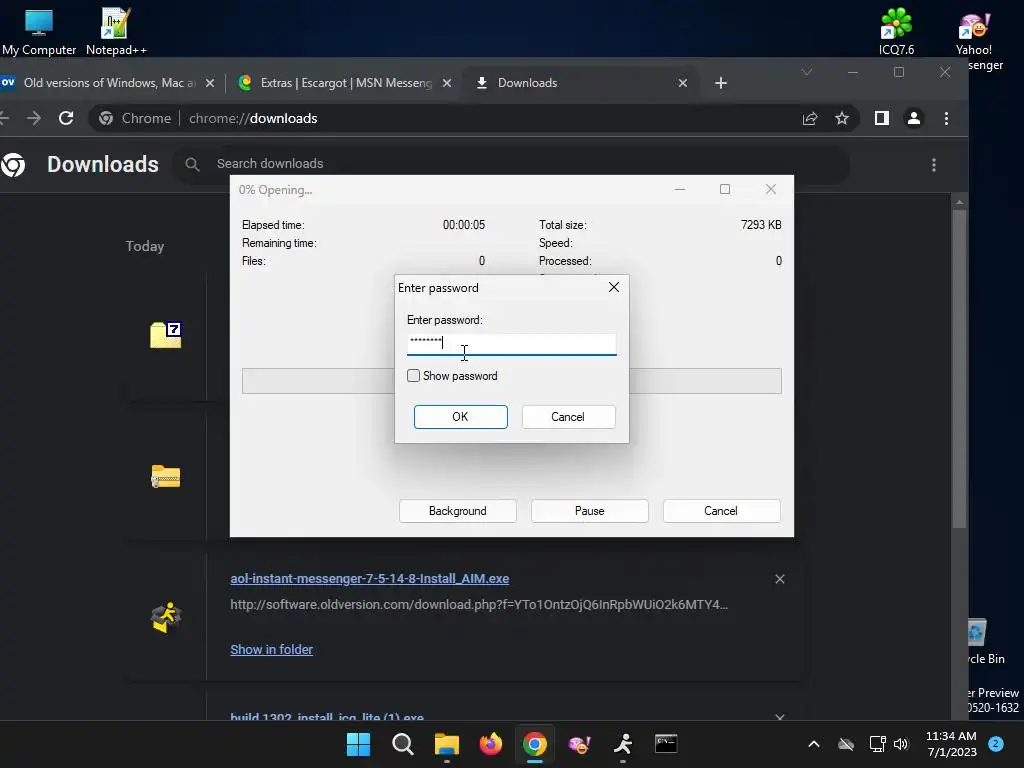This screenshot has width=1024, height=768.
Task: Close Enter password dialog with X
Action: tap(614, 287)
